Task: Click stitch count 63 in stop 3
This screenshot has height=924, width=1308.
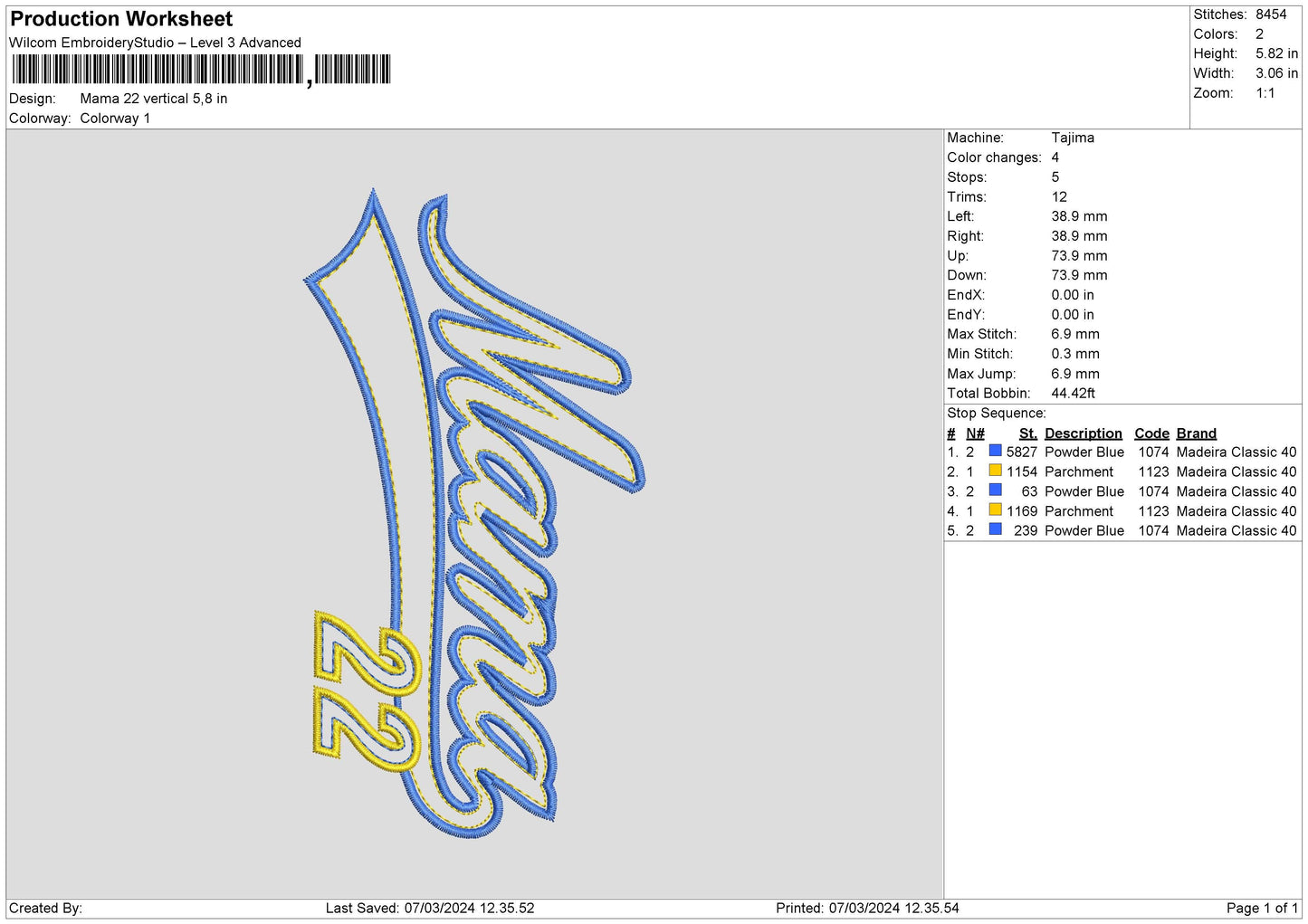Action: pyautogui.click(x=1029, y=492)
